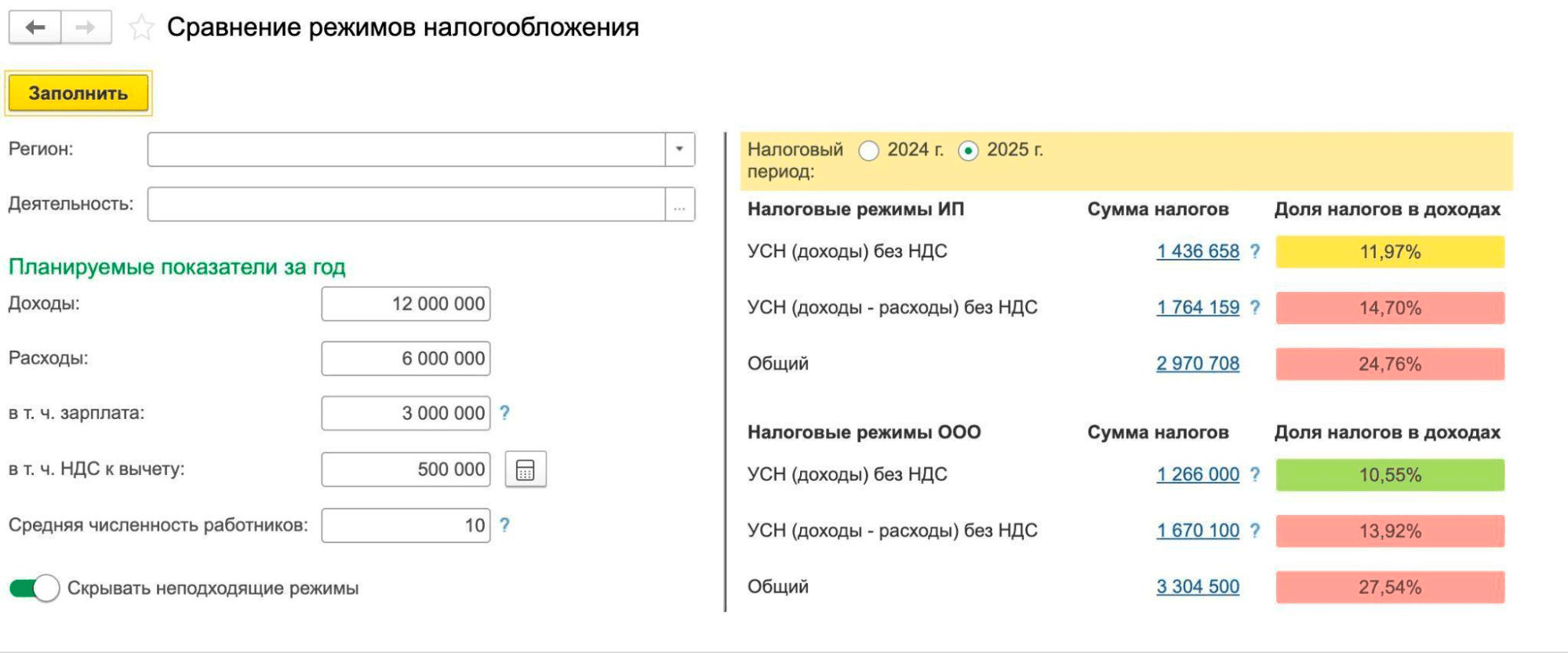The width and height of the screenshot is (1568, 653).
Task: Add page to favorites with star
Action: click(x=141, y=28)
